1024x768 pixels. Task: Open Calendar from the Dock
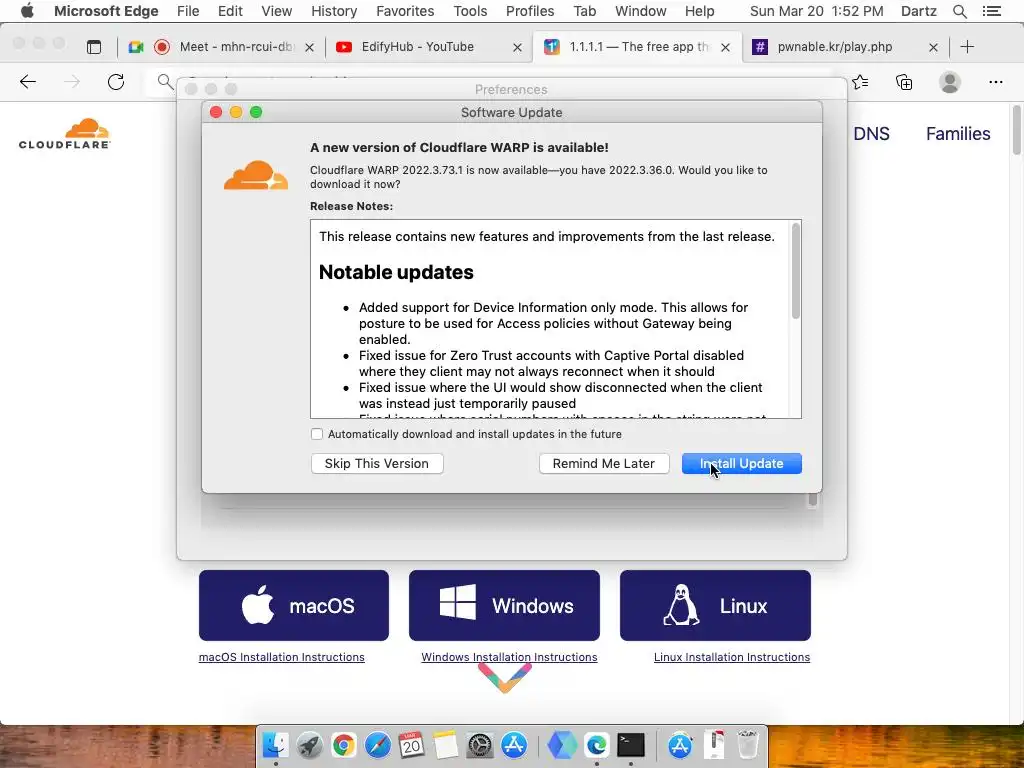[411, 744]
